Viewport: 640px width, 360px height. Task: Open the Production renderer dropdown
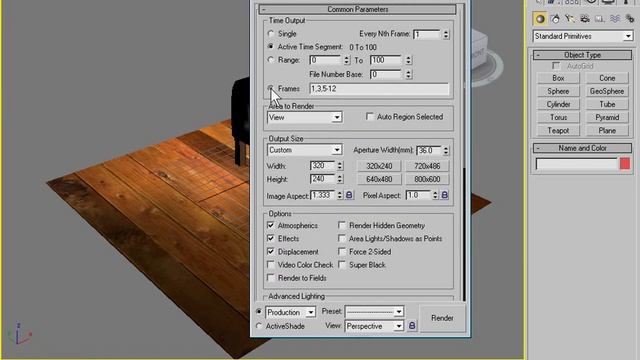[x=291, y=312]
